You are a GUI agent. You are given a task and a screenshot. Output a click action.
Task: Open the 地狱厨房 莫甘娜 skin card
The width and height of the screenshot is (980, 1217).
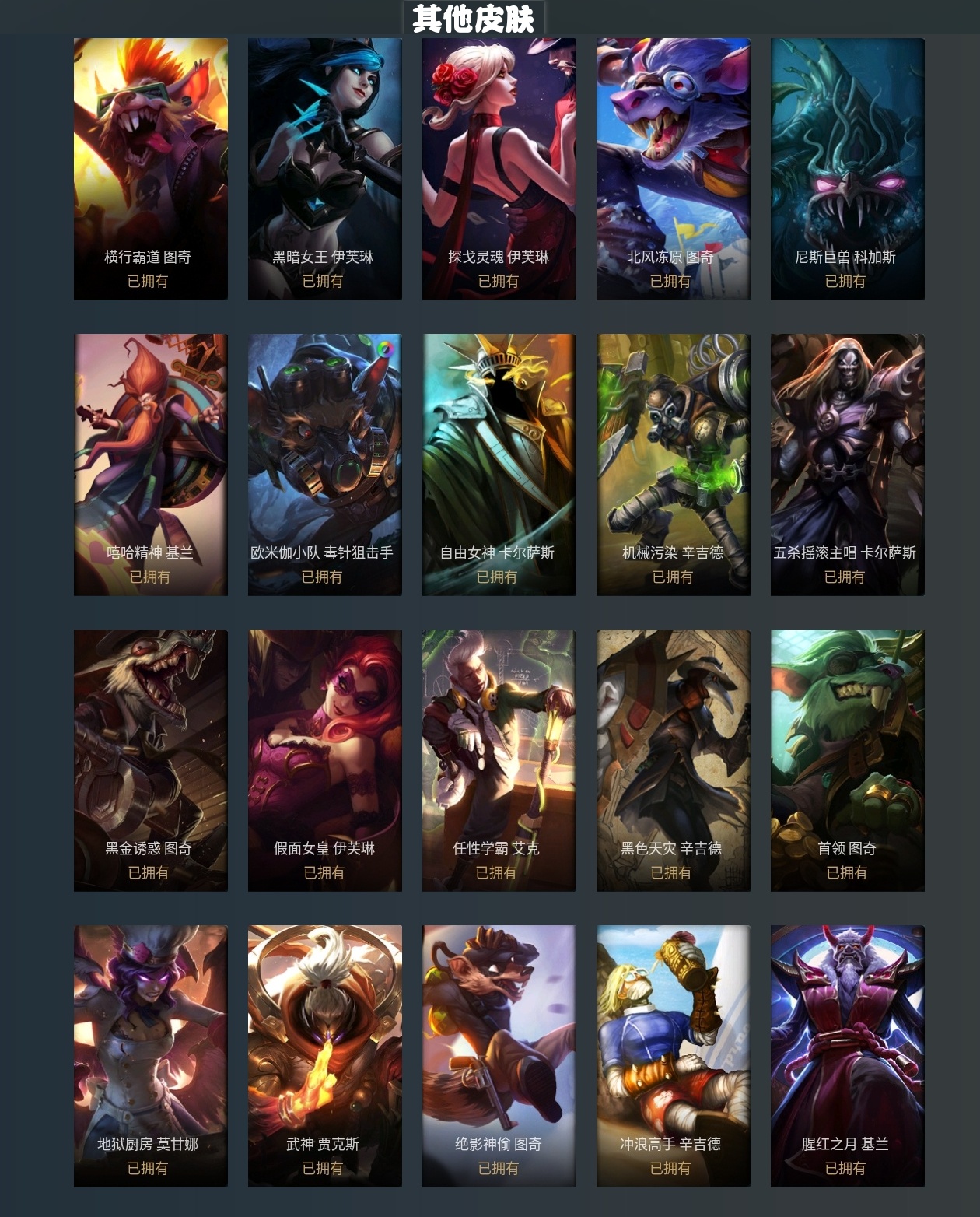coord(151,1056)
